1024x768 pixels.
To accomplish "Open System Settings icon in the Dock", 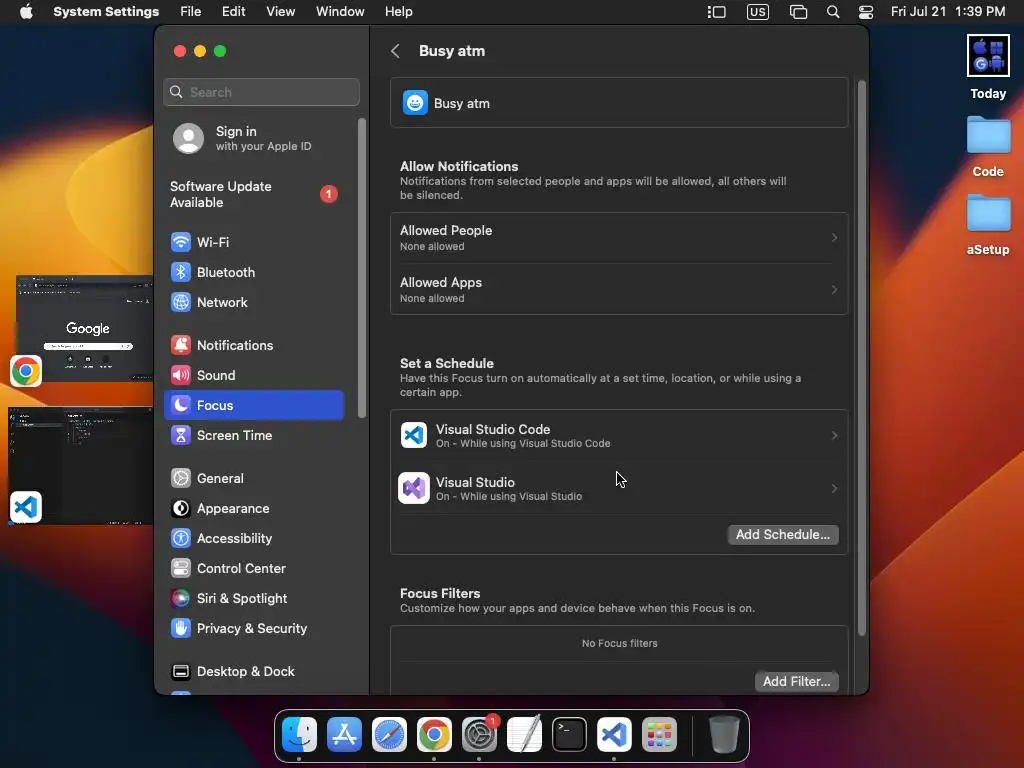I will pos(479,735).
